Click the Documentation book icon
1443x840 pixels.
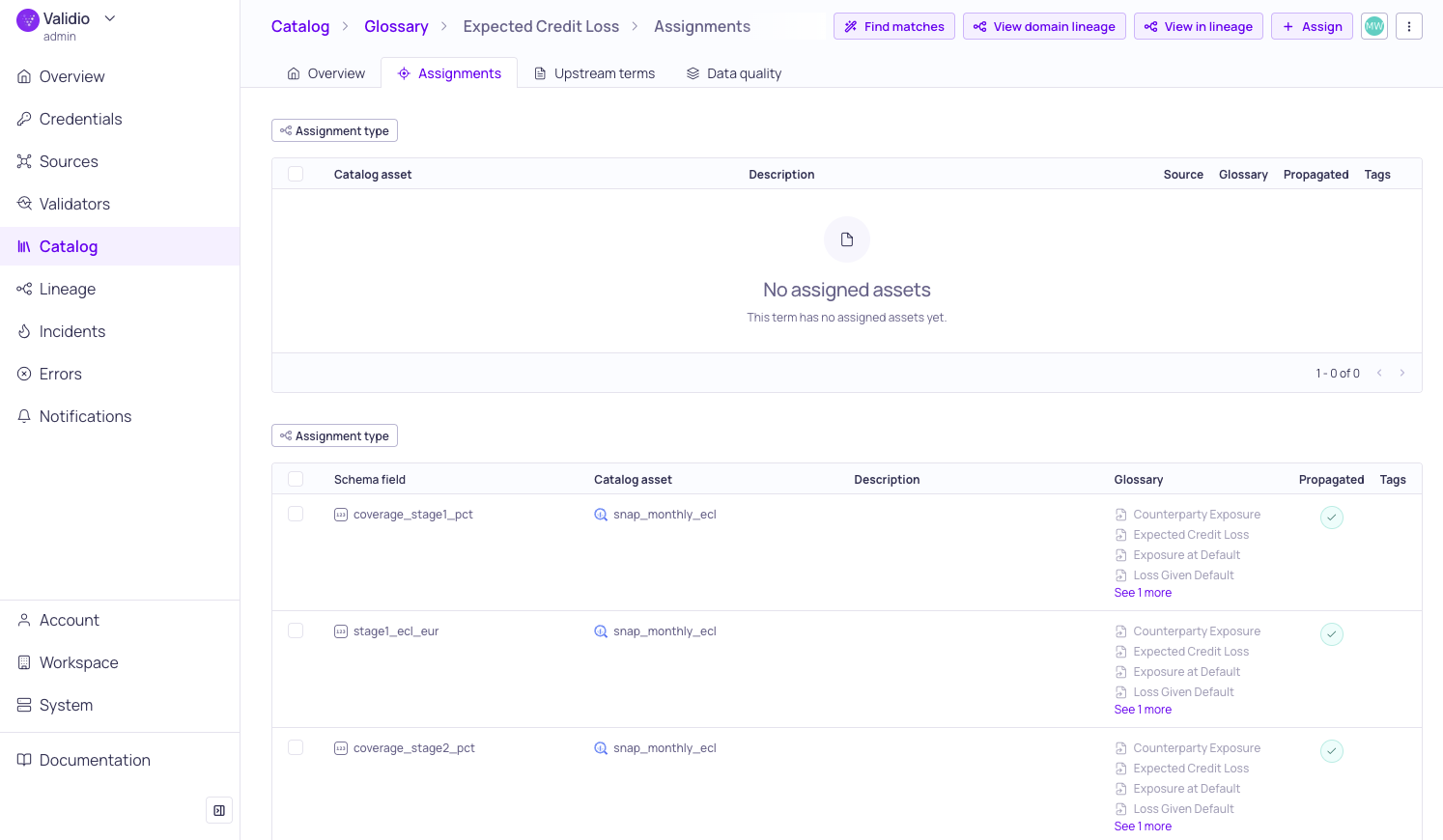tap(24, 760)
